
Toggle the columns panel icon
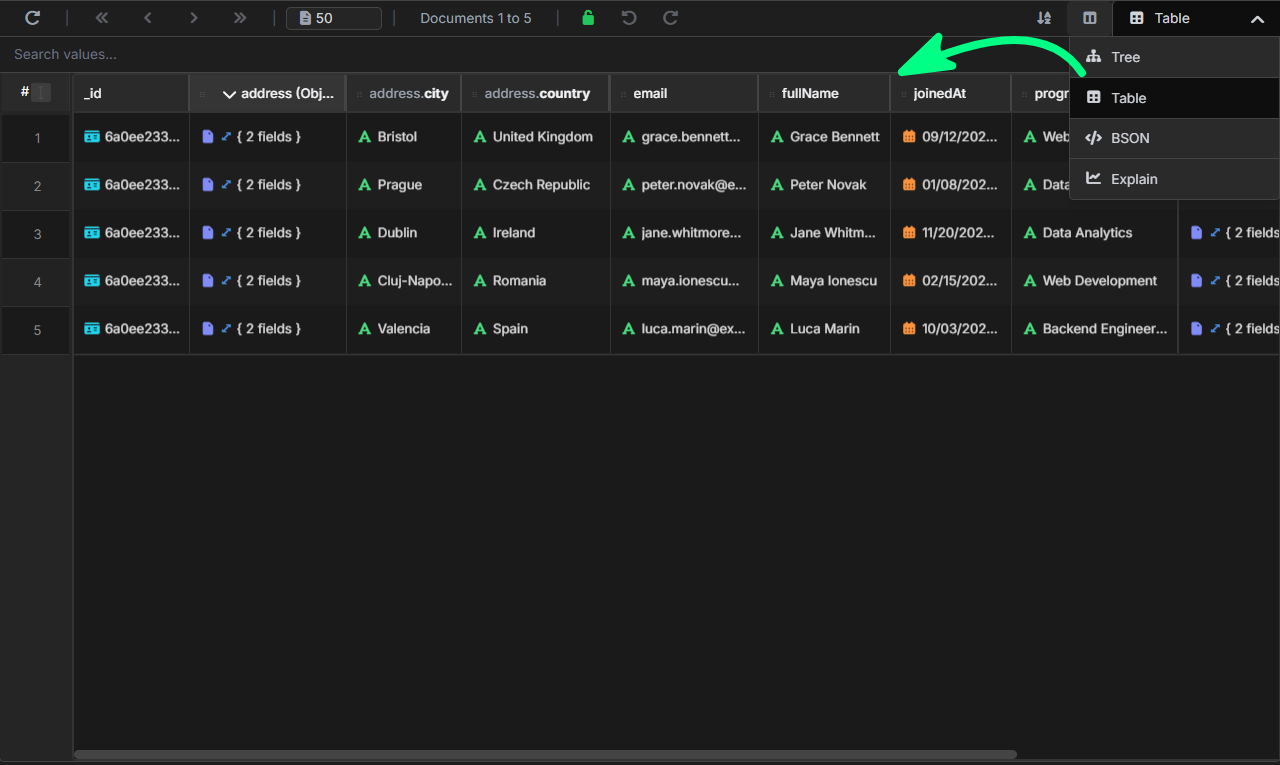(x=1090, y=18)
